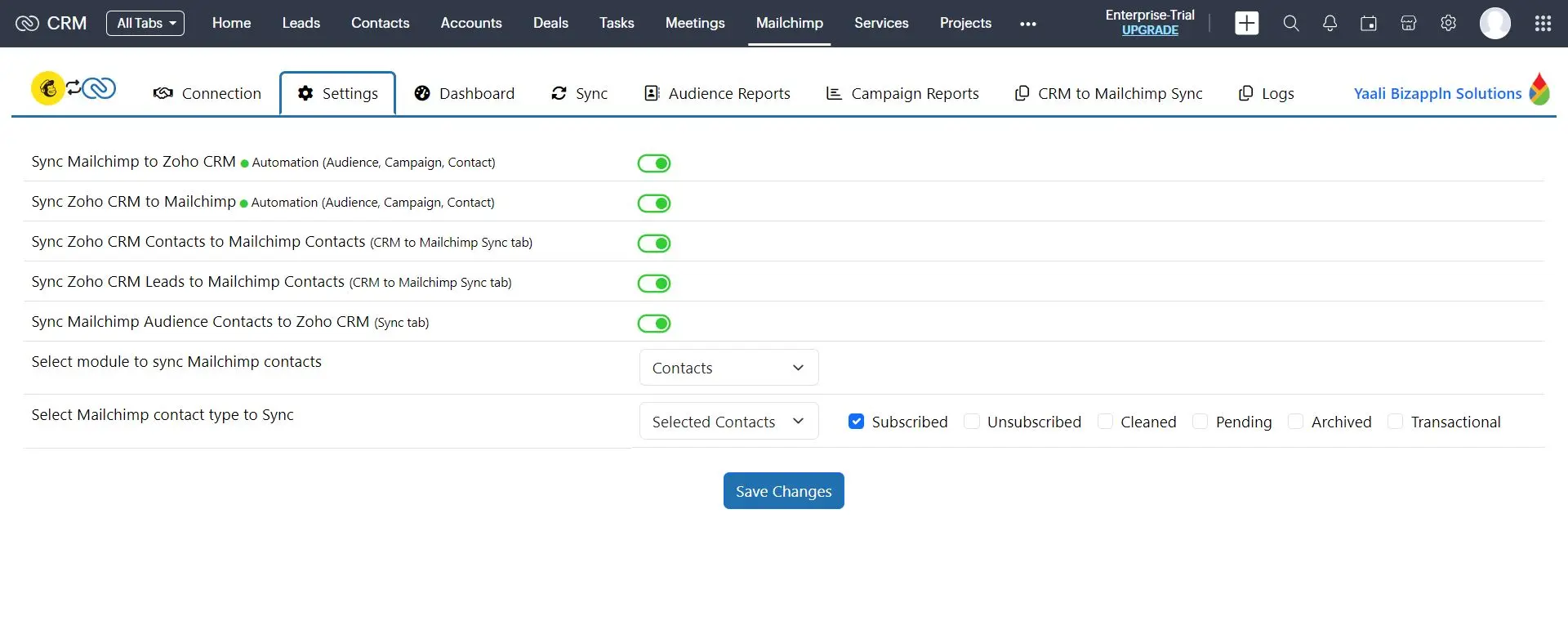The width and height of the screenshot is (1568, 621).
Task: Open the Tasks module
Action: 617,23
